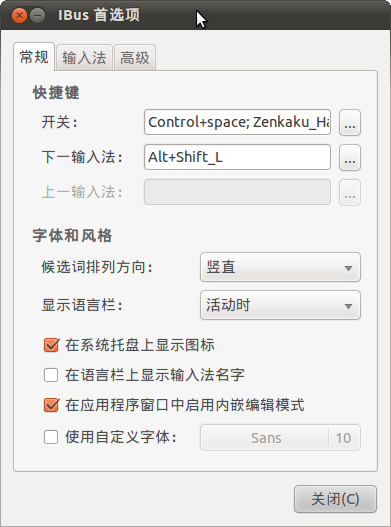
Task: Open the Sans 10 font chooser button
Action: tap(280, 438)
